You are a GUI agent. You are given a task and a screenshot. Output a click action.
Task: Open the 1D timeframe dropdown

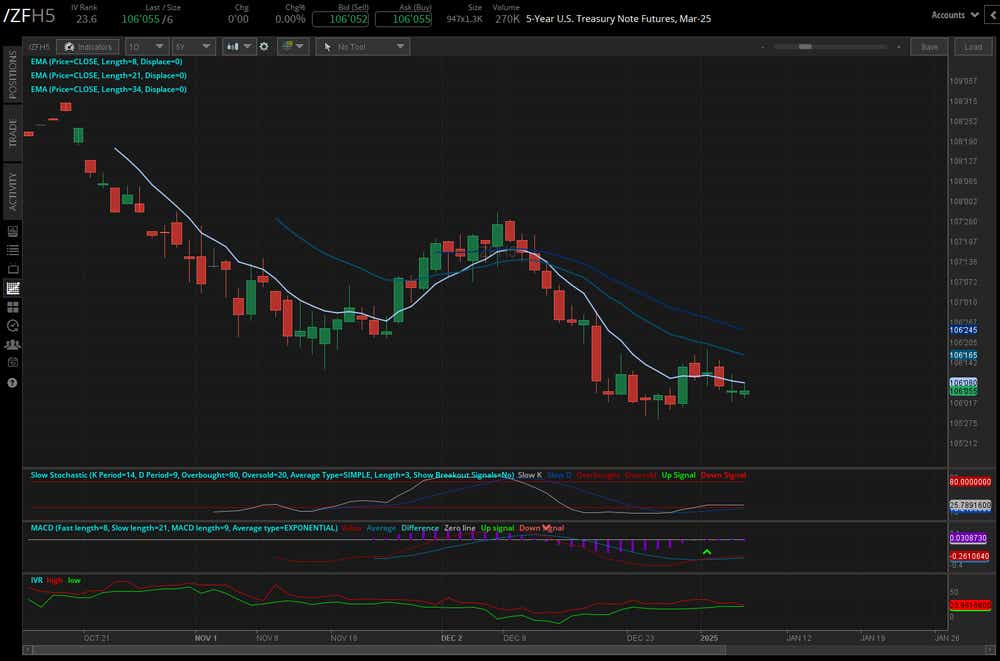point(146,46)
